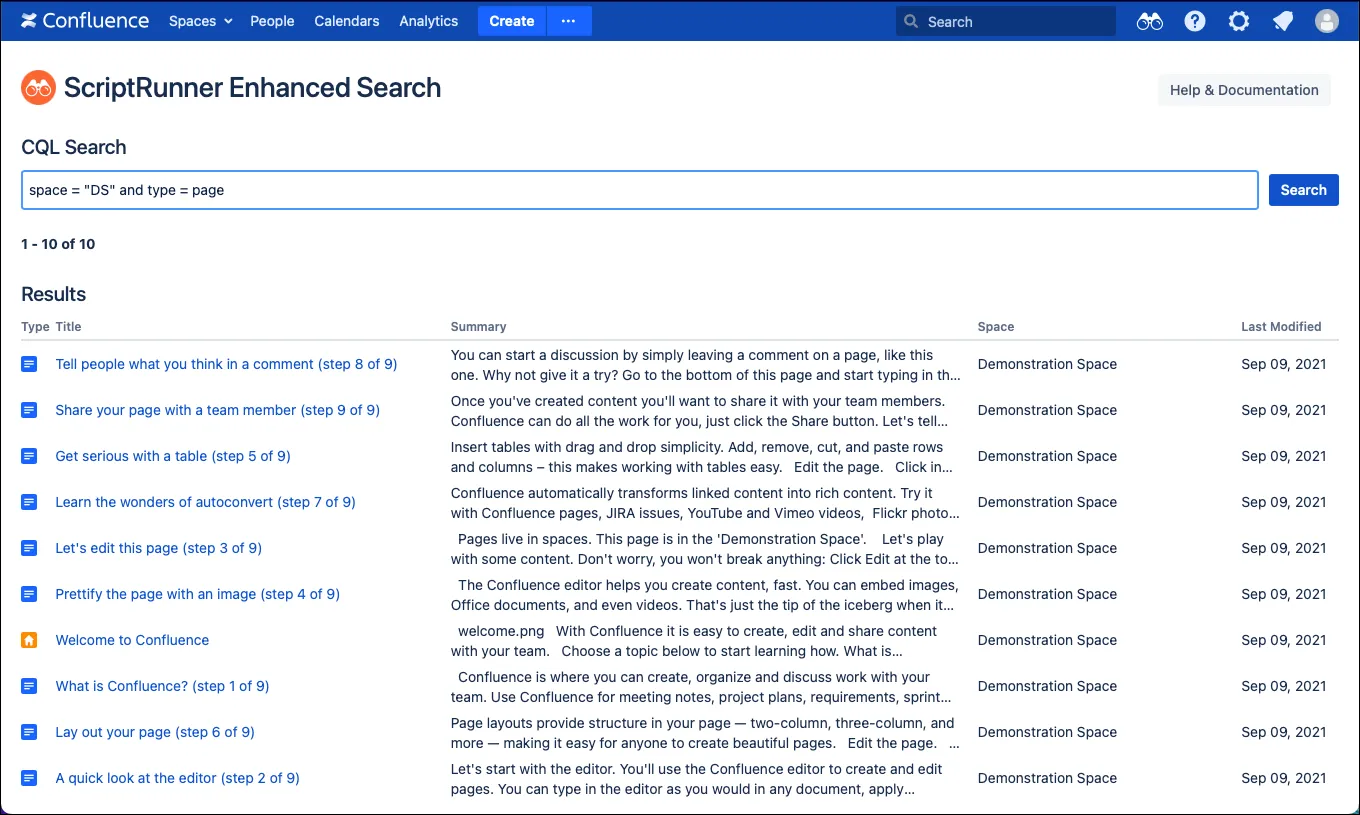Screen dimensions: 1360x815
Task: Click page icon beside 'Tell people what you think'
Action: (29, 364)
